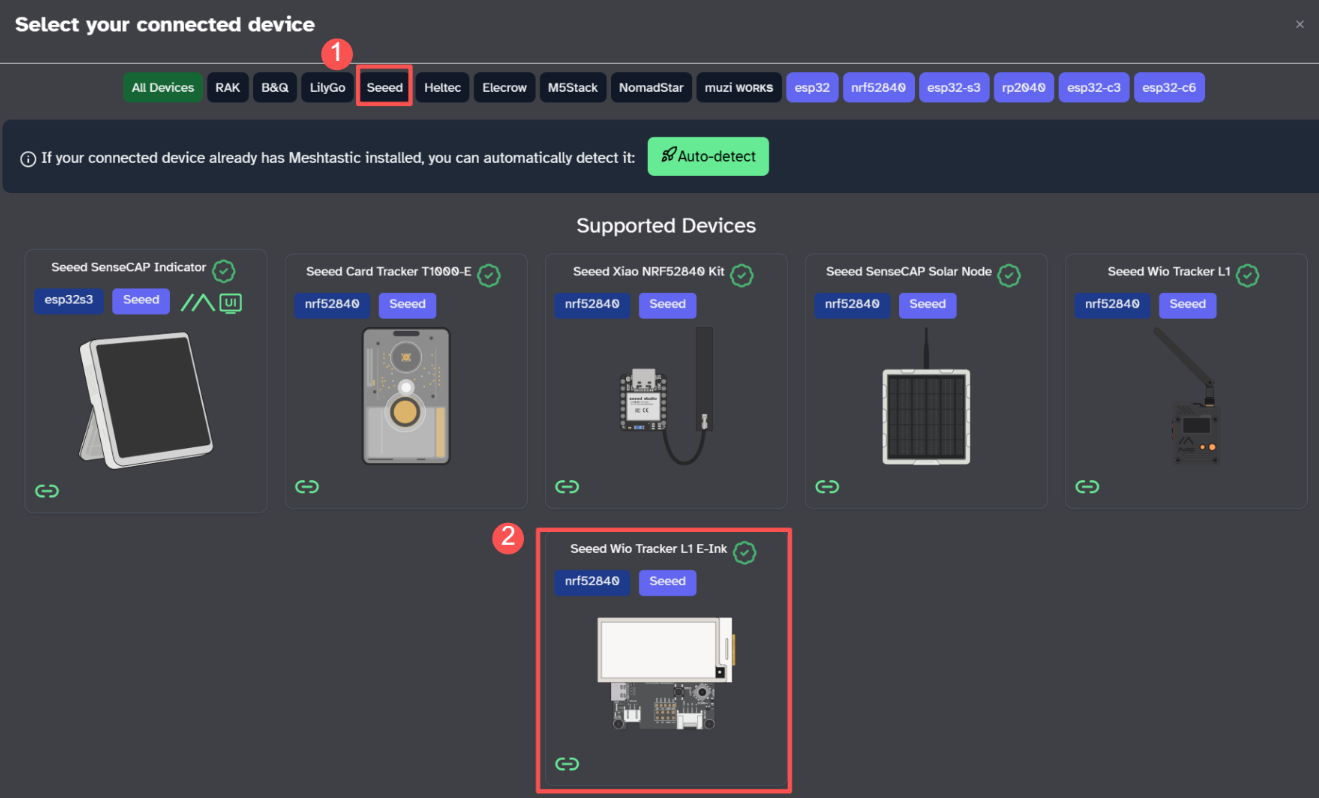Click the RAK vendor filter button
This screenshot has width=1319, height=798.
point(227,88)
